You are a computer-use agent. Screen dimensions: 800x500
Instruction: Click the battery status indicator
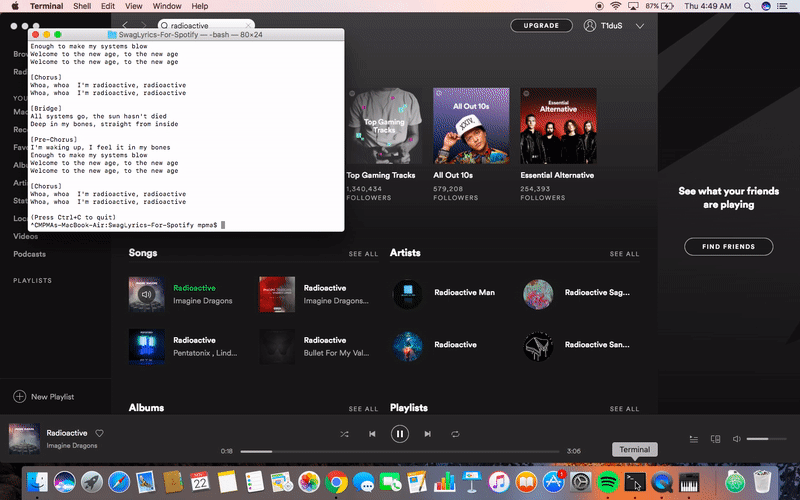[660, 6]
